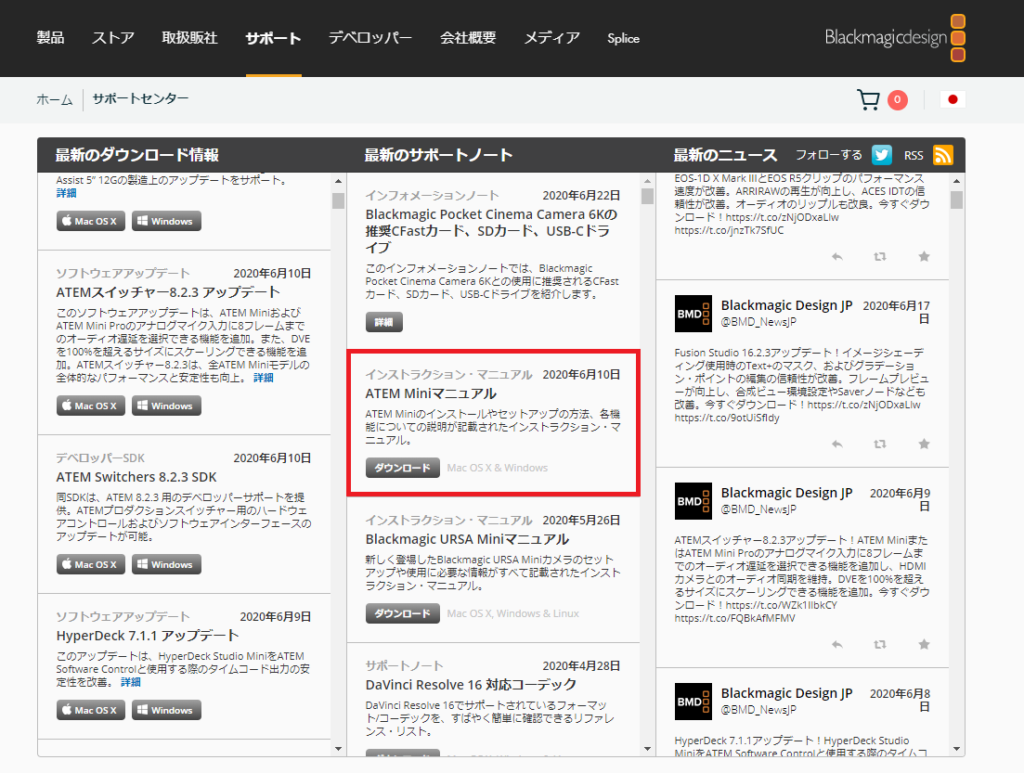Image resolution: width=1024 pixels, height=773 pixels.
Task: Go to 取扱販社 in the top navigation
Action: tap(189, 38)
